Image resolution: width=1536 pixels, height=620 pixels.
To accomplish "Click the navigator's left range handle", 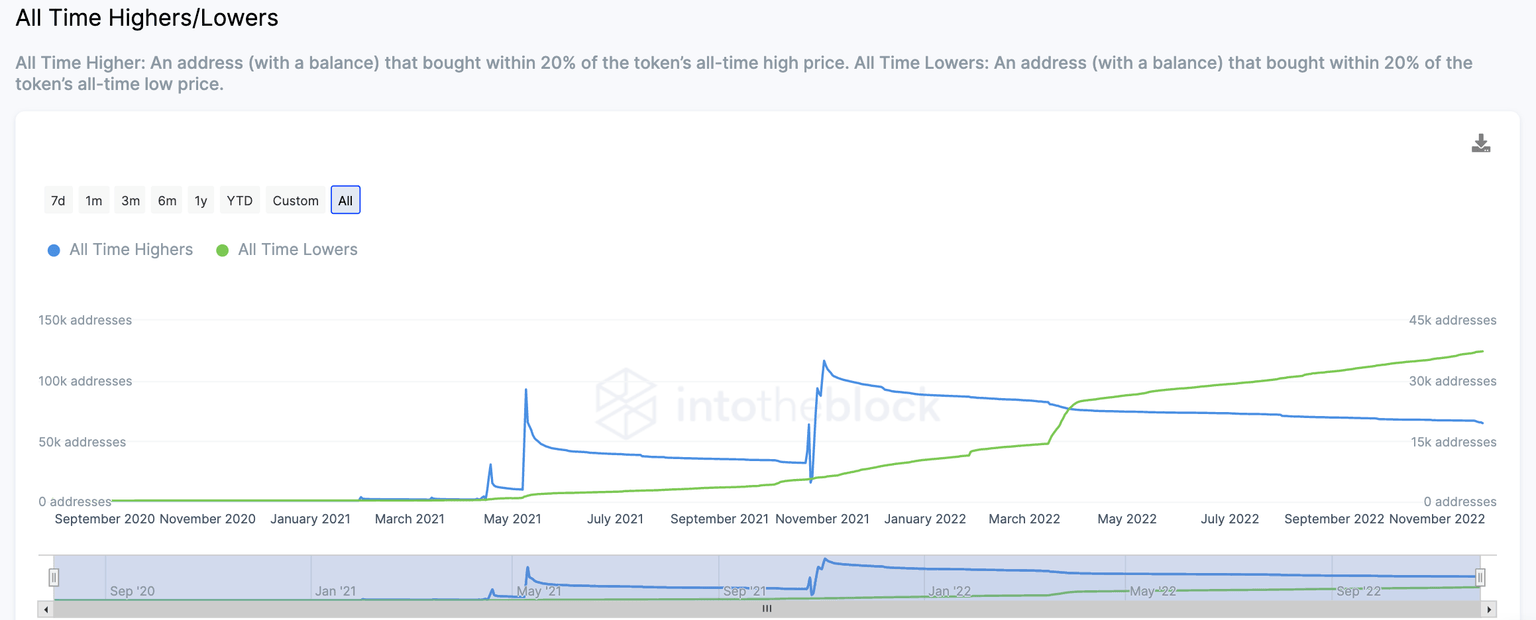I will (x=54, y=577).
